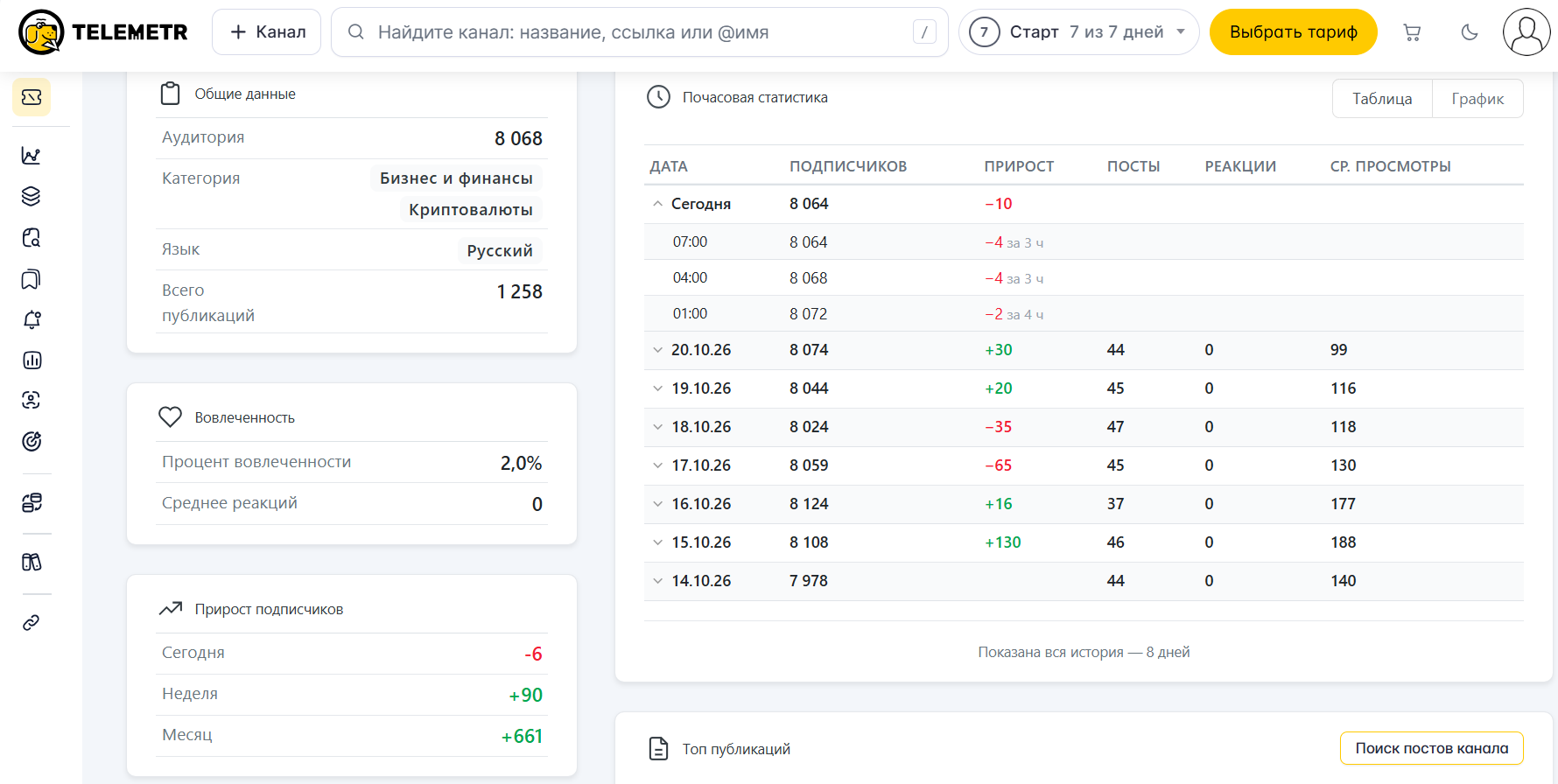
Task: Open the layers stack sidebar icon
Action: 32,196
